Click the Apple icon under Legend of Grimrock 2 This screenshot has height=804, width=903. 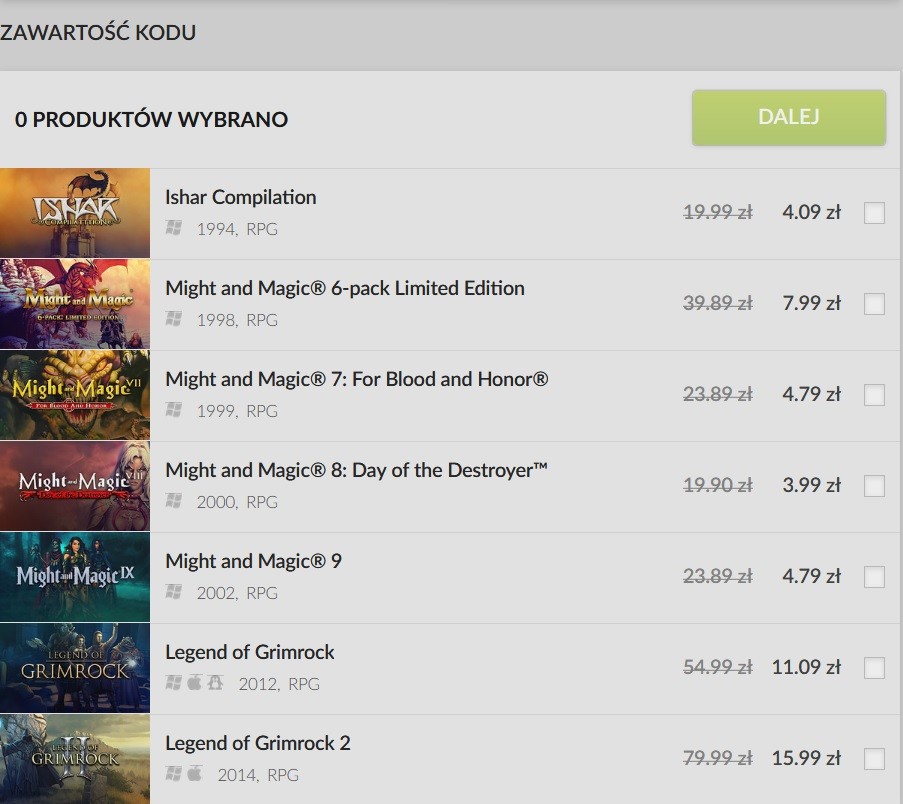(x=194, y=773)
